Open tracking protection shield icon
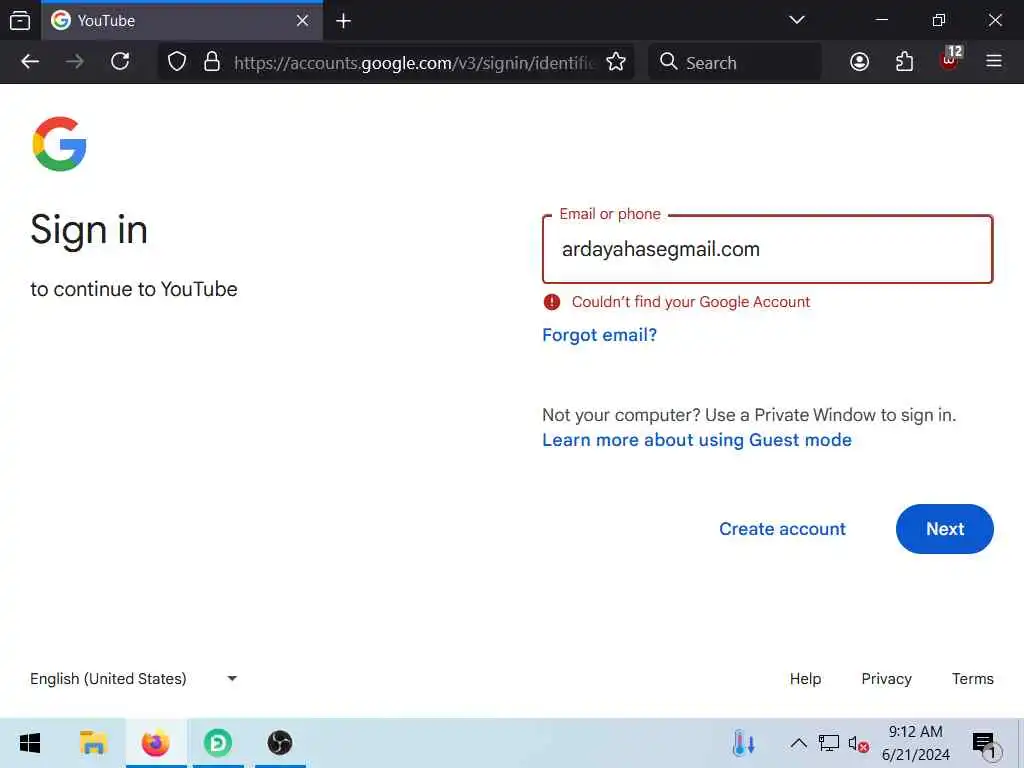 click(177, 62)
